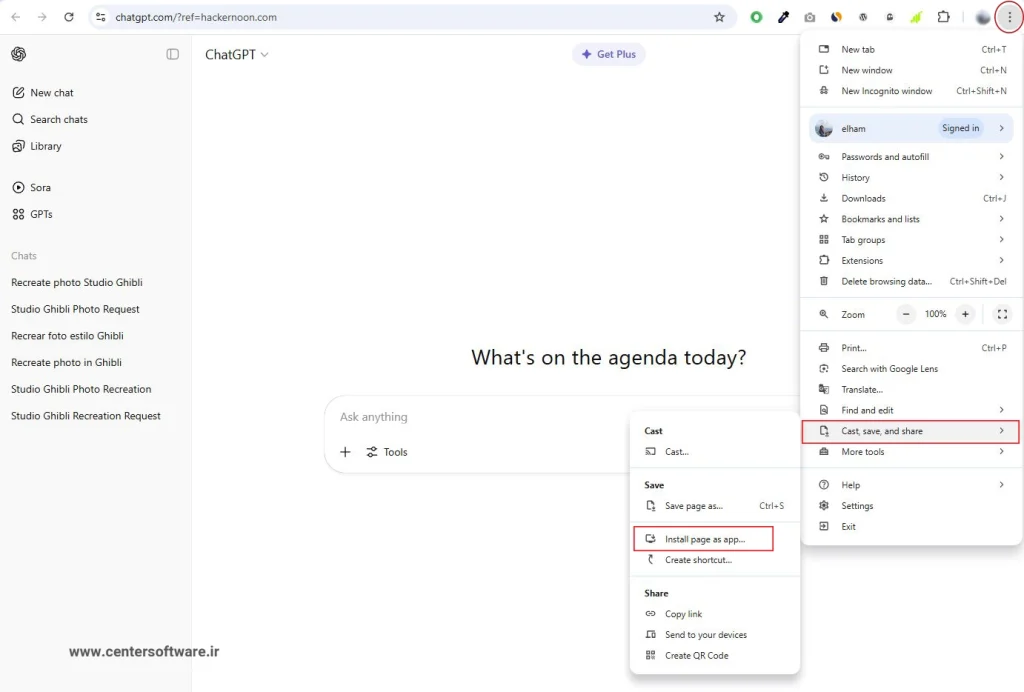Screen dimensions: 1024x692
Task: Open the ChatGPT model dropdown
Action: [x=236, y=54]
